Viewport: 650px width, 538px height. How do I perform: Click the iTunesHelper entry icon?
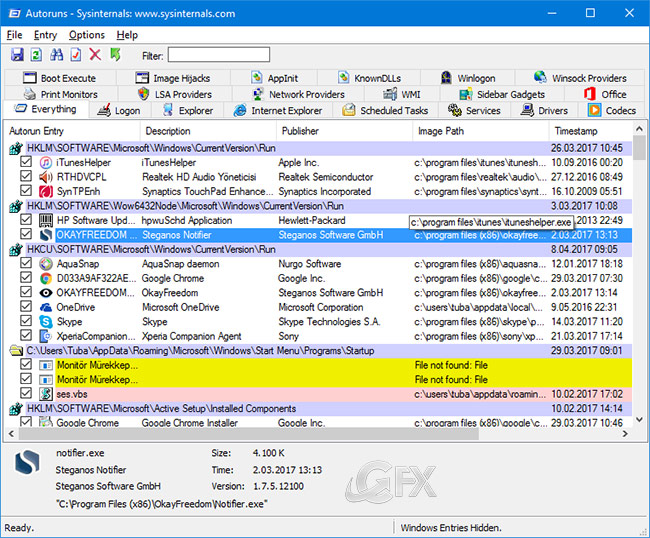(46, 162)
